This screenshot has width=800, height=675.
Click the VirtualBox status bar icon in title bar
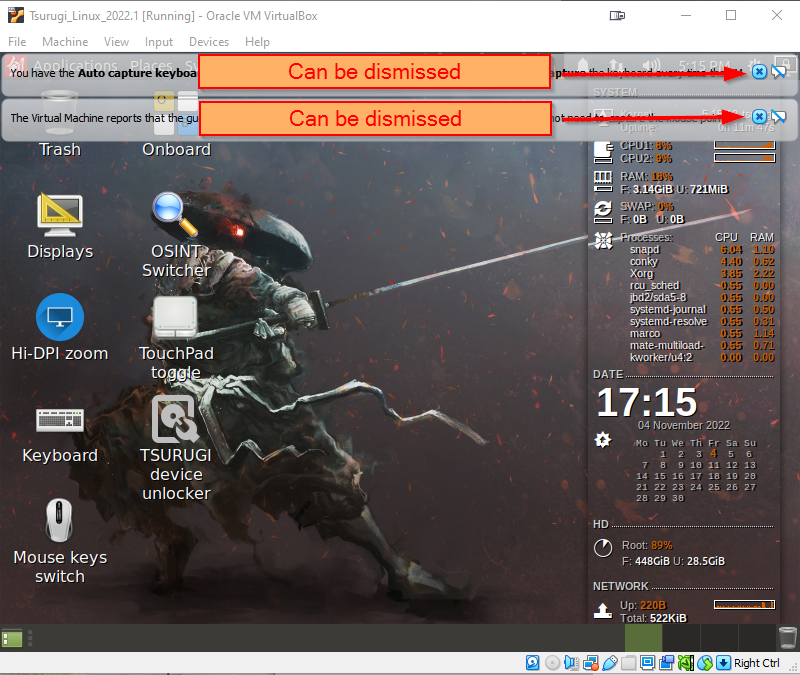tap(617, 16)
